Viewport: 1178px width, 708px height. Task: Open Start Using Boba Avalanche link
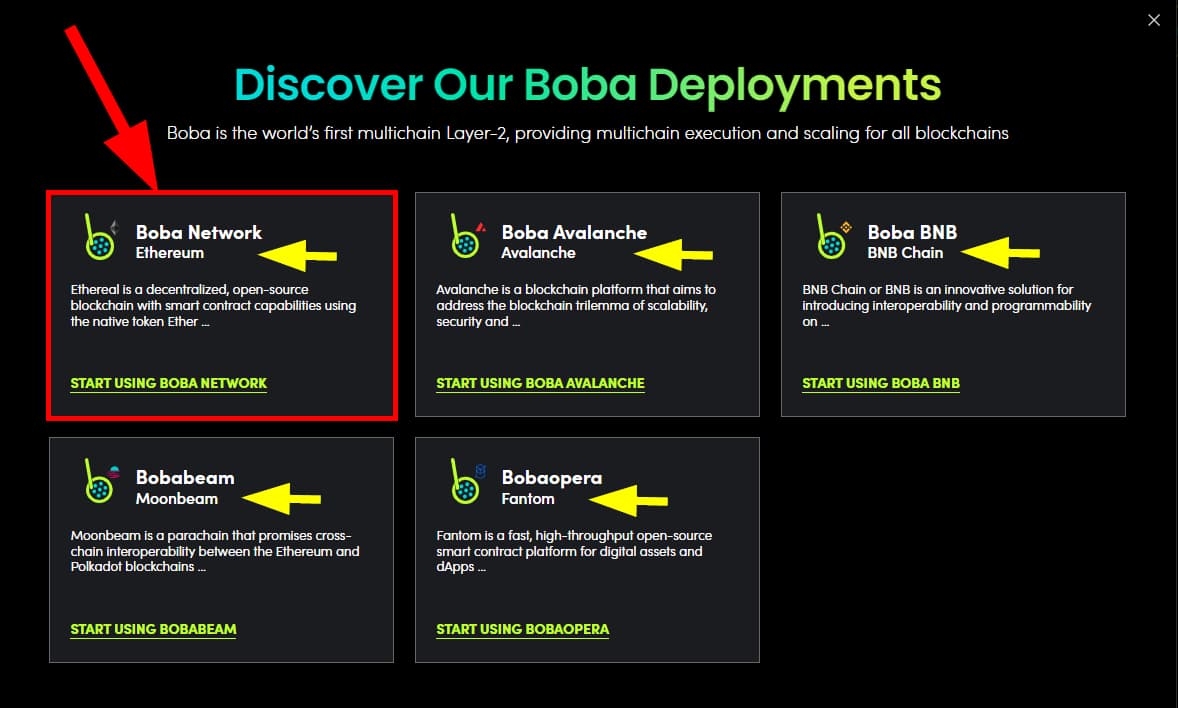[540, 383]
